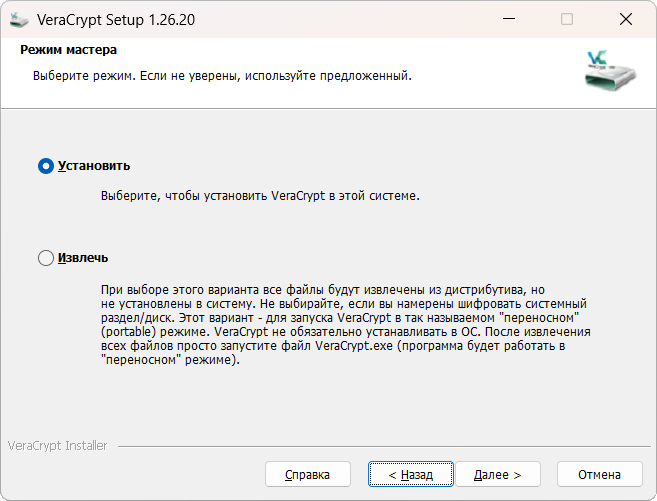This screenshot has height=501, width=657.
Task: Click the VeraCrypt icon in the title bar
Action: click(x=19, y=19)
